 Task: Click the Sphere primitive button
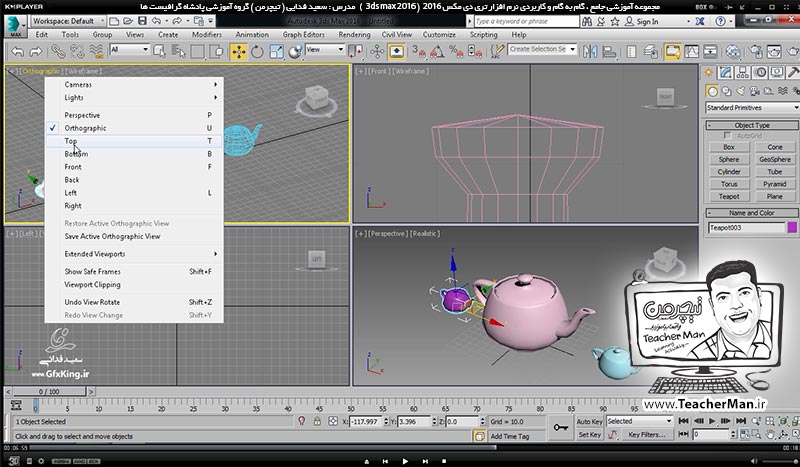pyautogui.click(x=729, y=159)
